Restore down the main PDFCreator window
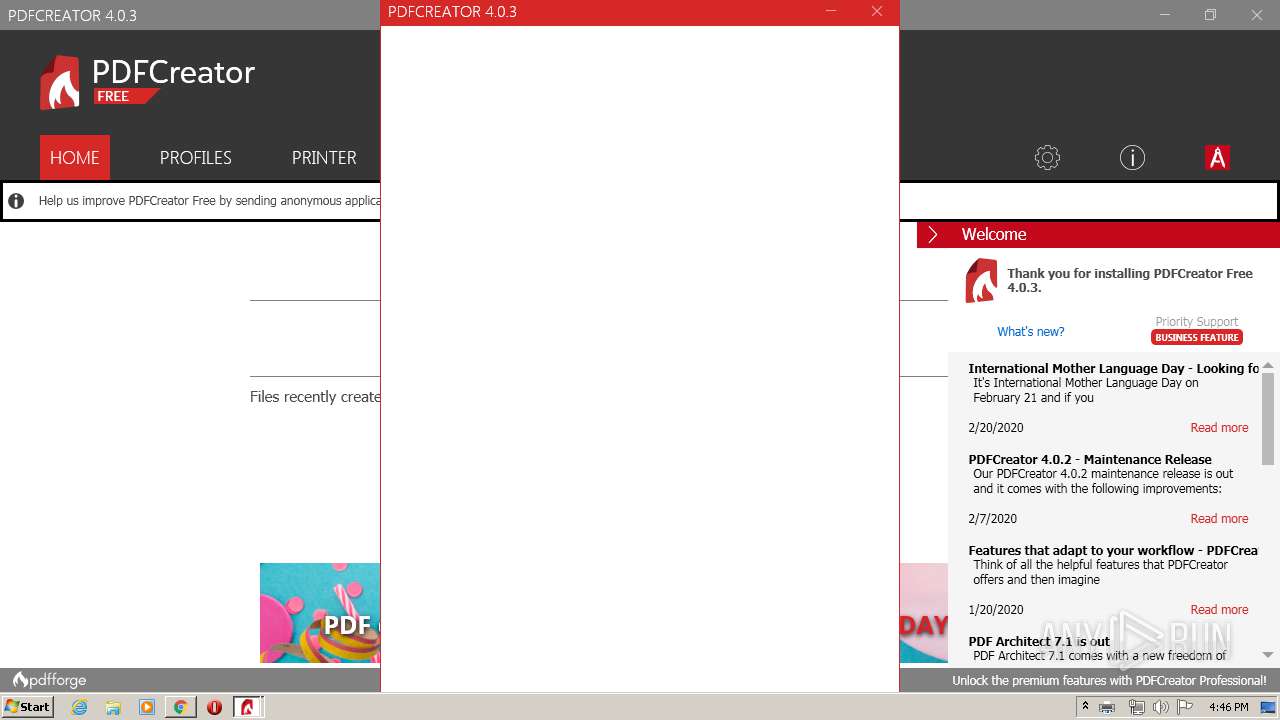 [1210, 15]
